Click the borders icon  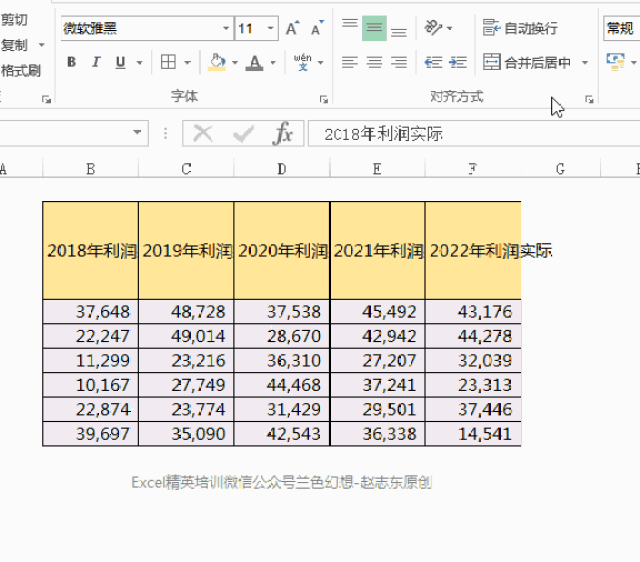pos(168,62)
